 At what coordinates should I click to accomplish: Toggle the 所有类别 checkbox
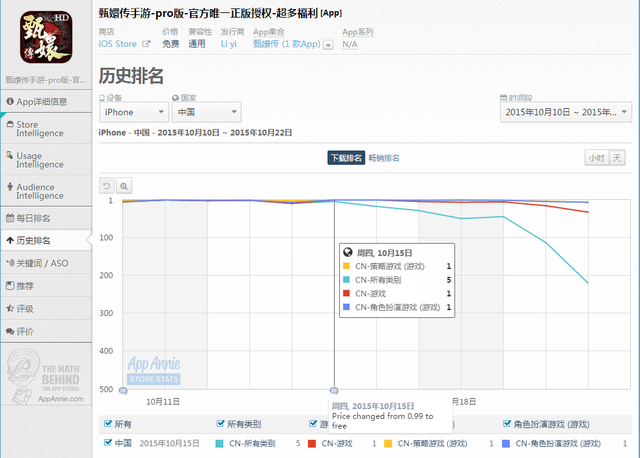220,424
